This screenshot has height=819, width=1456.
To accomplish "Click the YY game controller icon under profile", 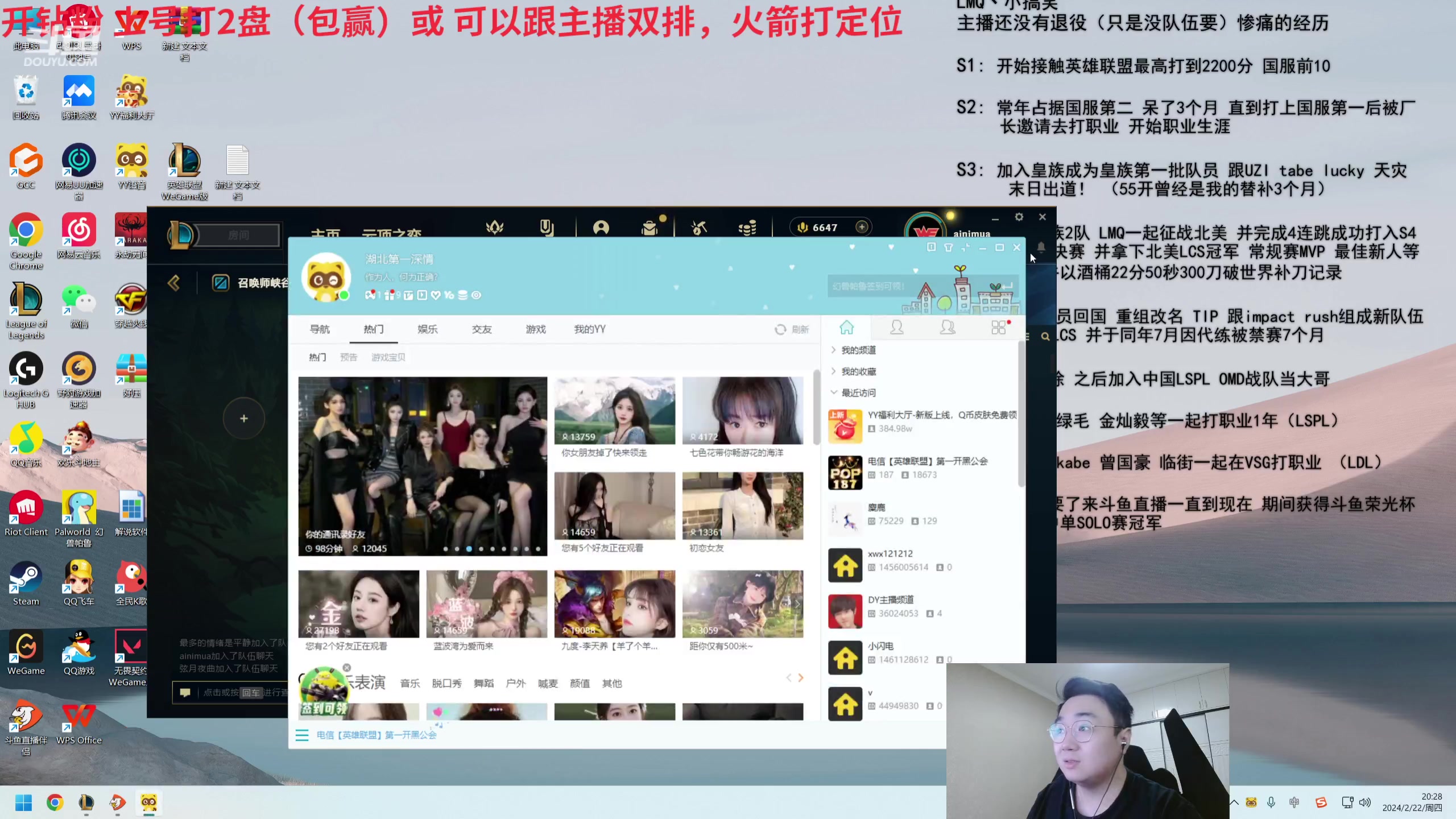I will (x=370, y=295).
